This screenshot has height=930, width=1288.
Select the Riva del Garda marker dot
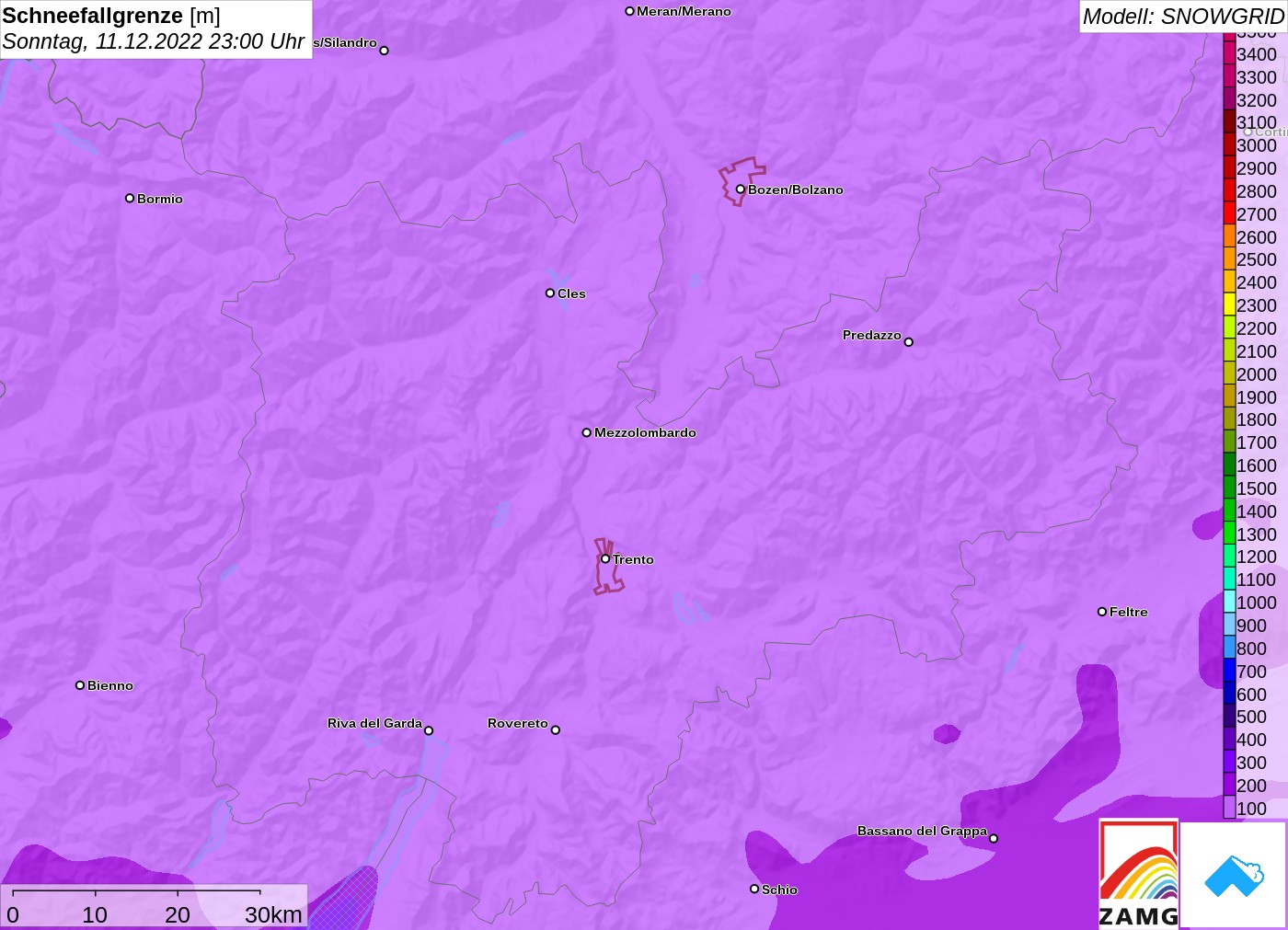[429, 730]
